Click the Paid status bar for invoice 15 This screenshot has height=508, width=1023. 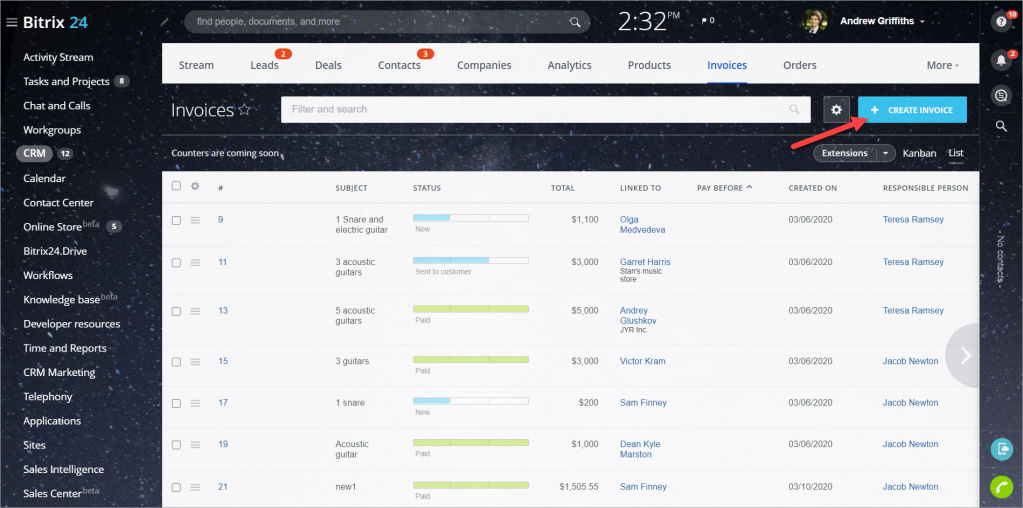pos(471,359)
